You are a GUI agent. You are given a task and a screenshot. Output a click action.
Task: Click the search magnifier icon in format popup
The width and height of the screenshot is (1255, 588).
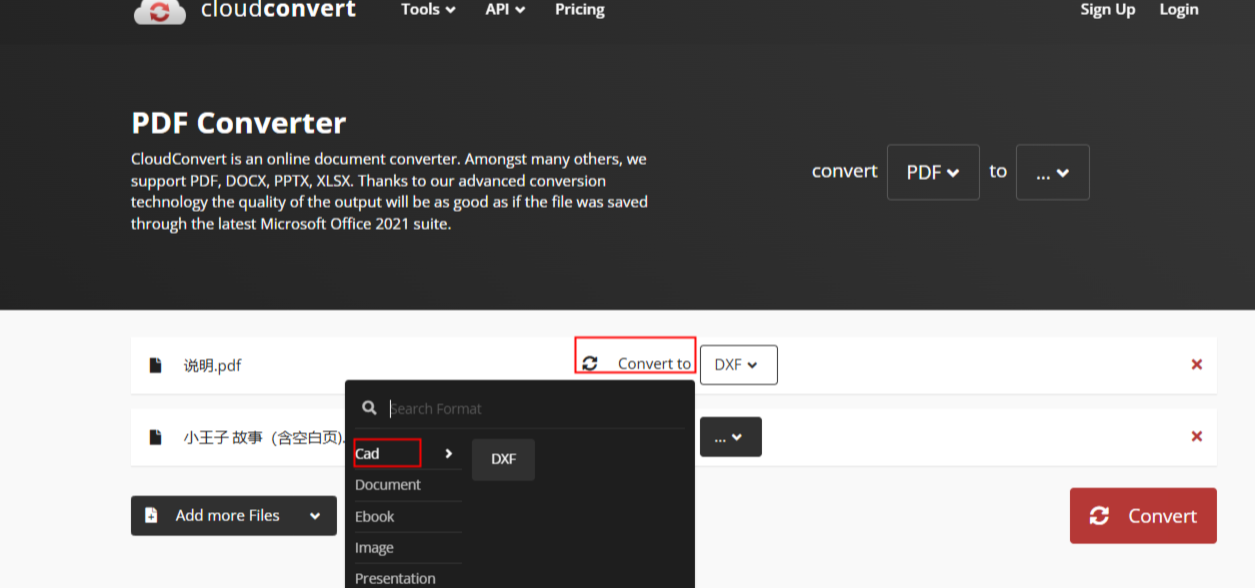pos(369,408)
